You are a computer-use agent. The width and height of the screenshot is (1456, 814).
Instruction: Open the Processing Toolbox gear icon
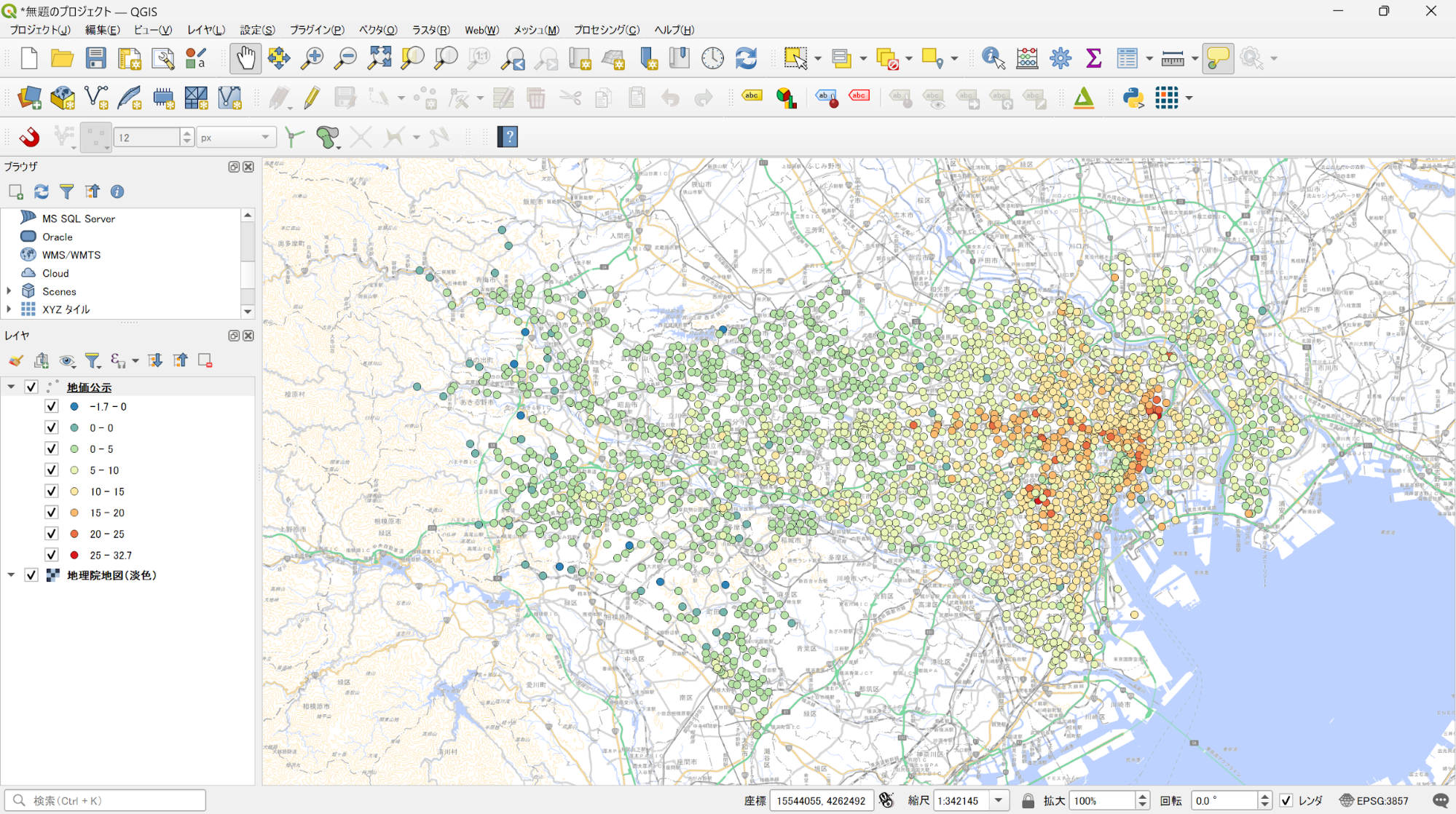pyautogui.click(x=1060, y=58)
